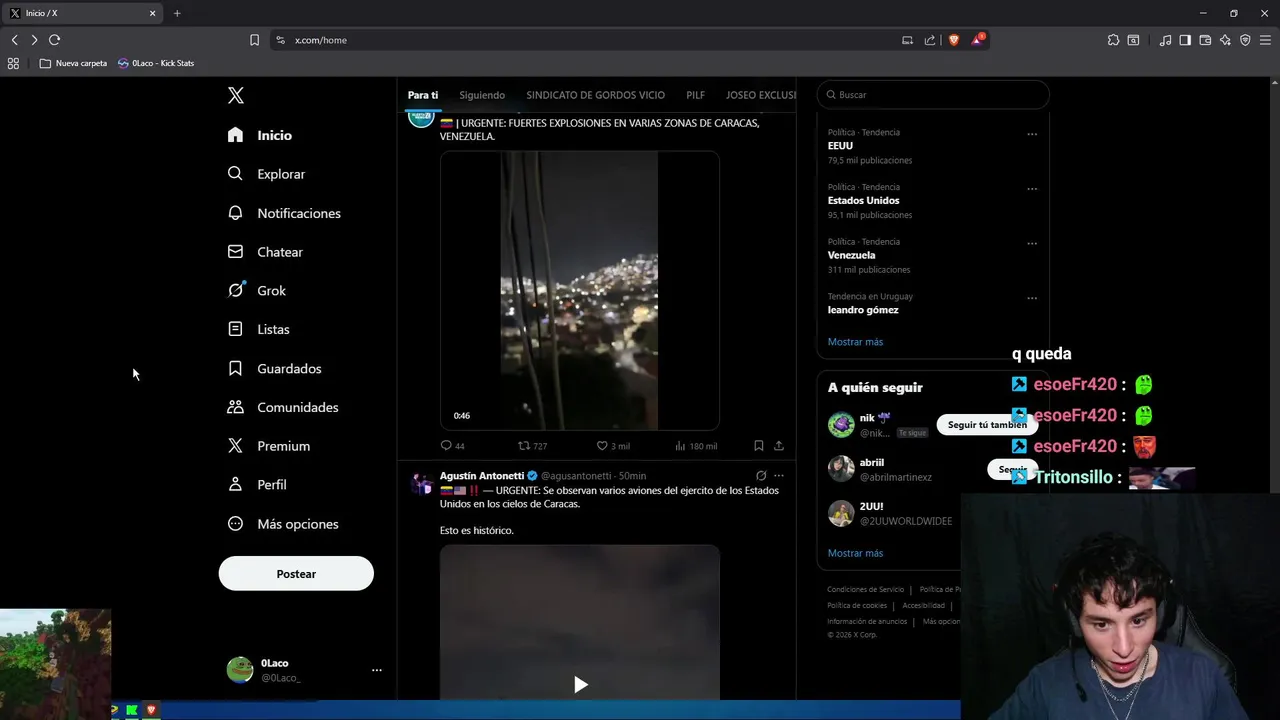Expand Más opciones in the sidebar
This screenshot has width=1280, height=720.
283,524
